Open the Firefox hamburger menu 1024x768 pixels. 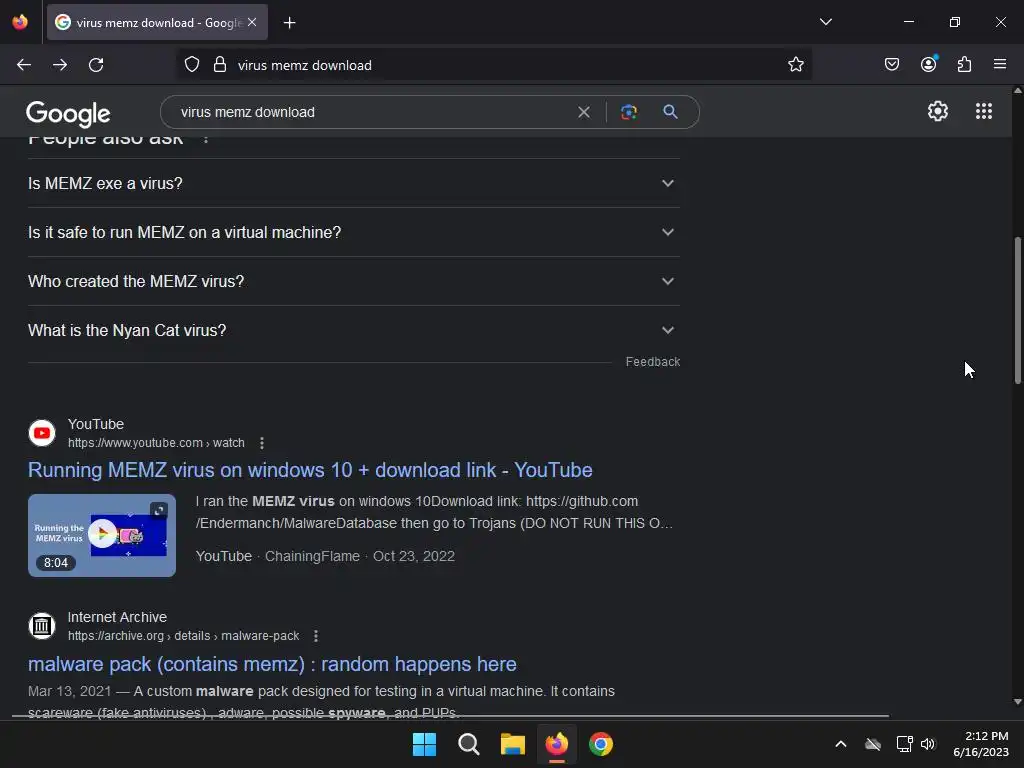click(x=1000, y=64)
